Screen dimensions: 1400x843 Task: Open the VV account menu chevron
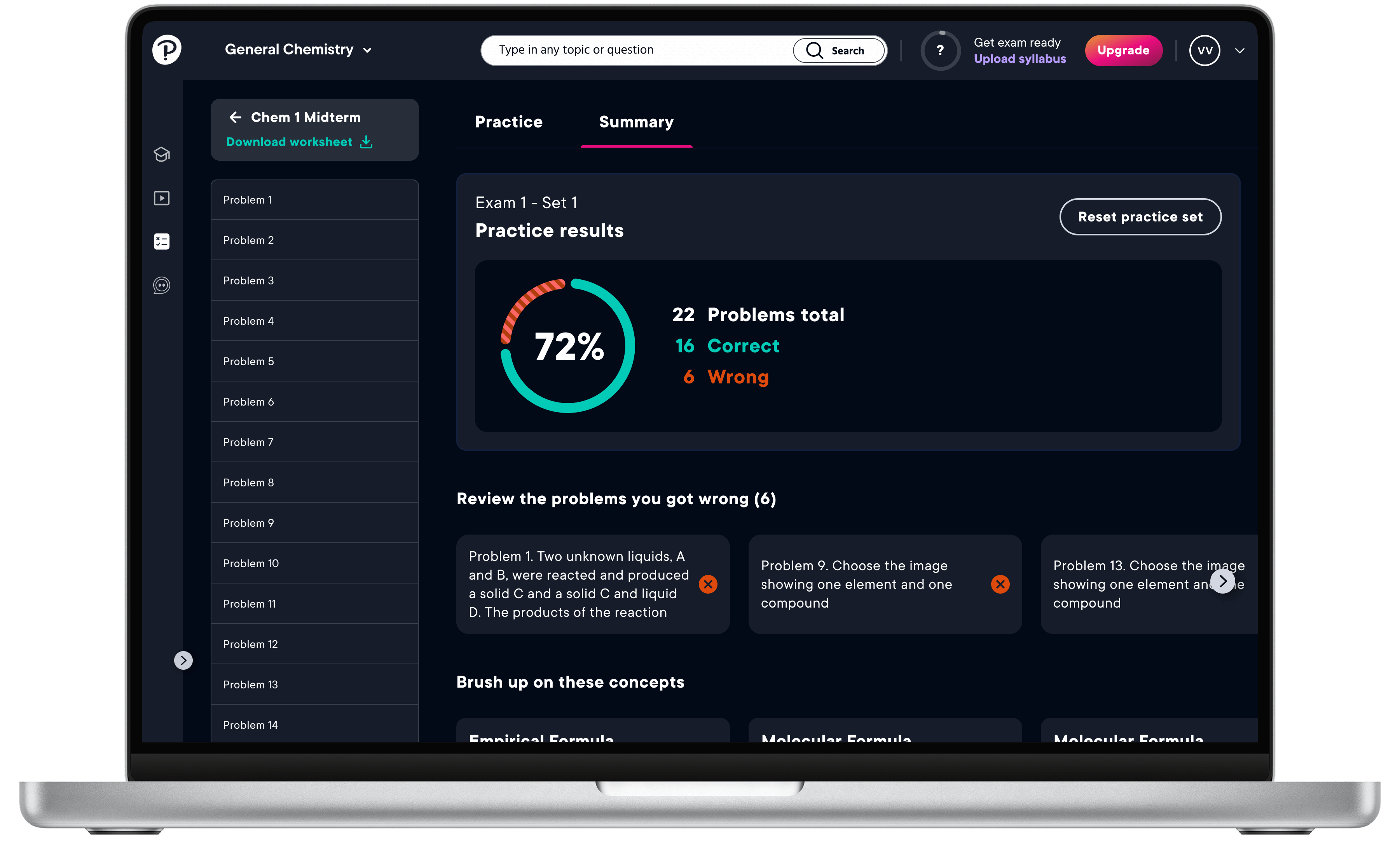click(1240, 51)
